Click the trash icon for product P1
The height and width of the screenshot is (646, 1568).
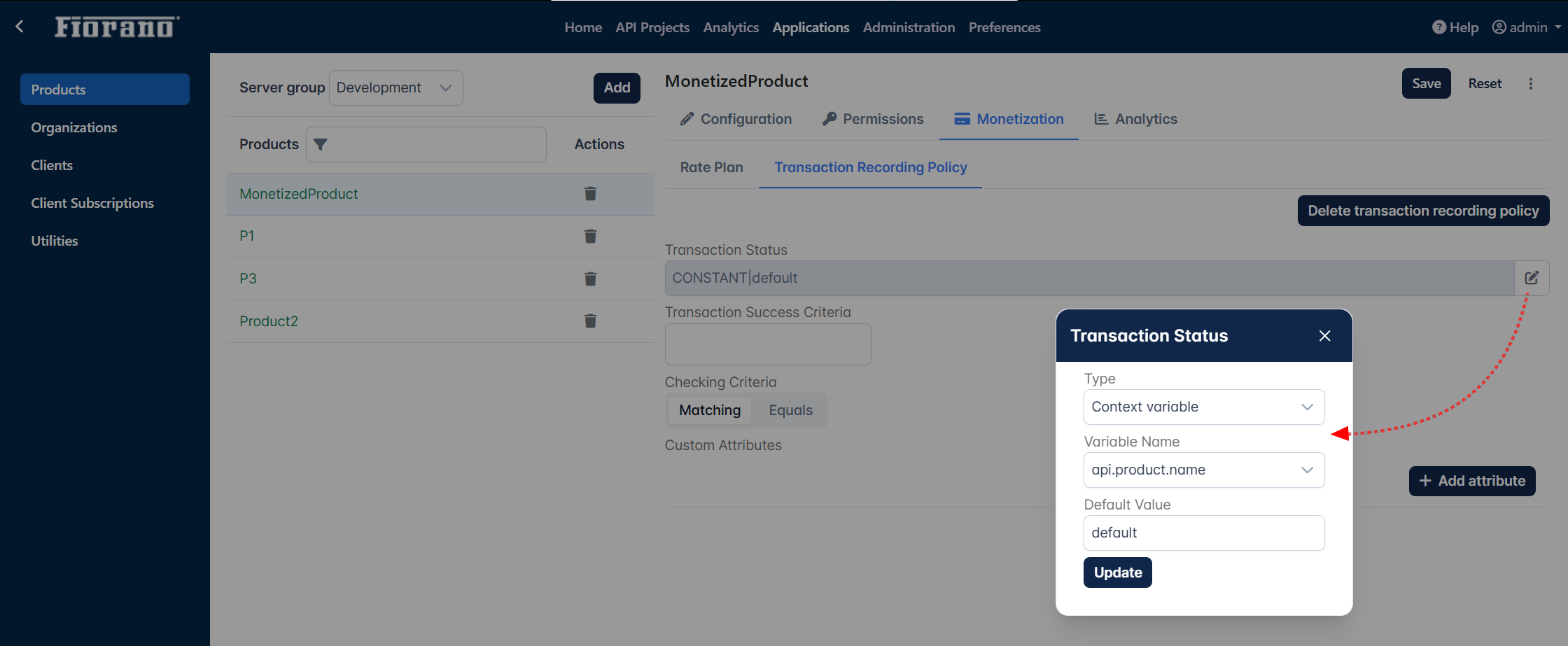tap(590, 237)
